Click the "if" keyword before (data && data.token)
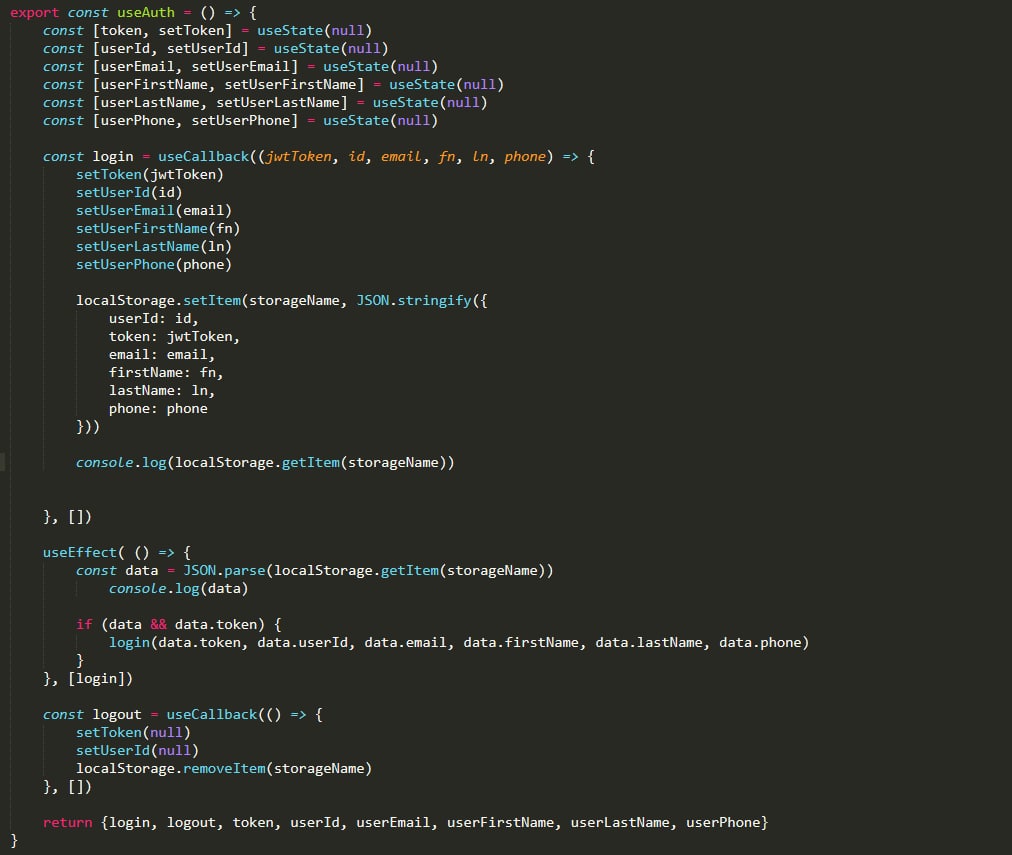This screenshot has height=855, width=1012. (x=84, y=625)
